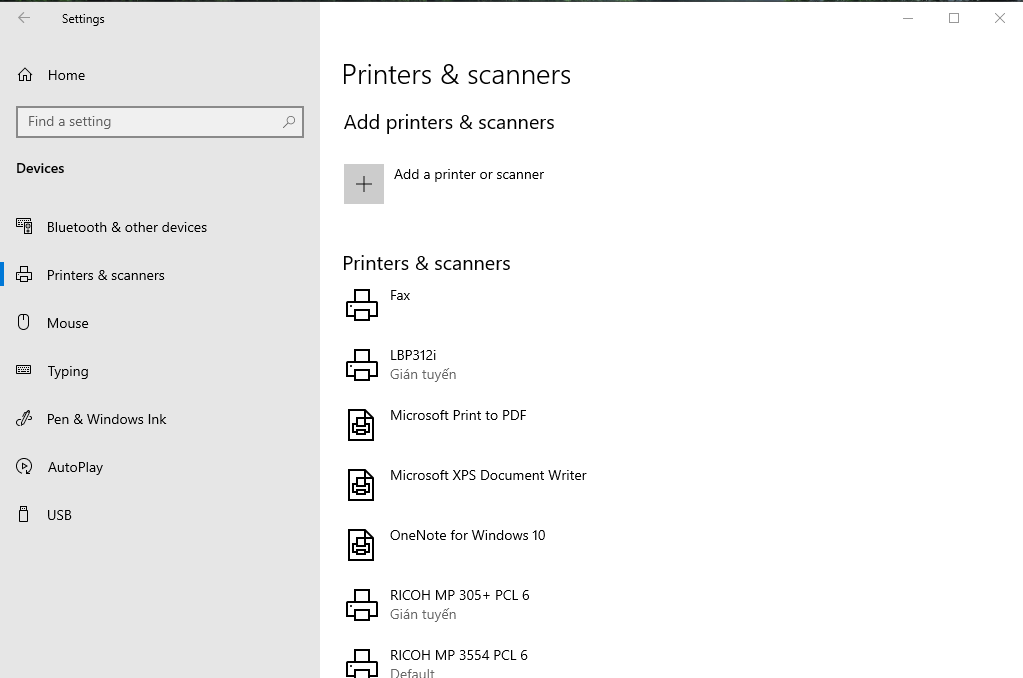This screenshot has width=1023, height=678.
Task: Select Printers & scanners in the sidebar
Action: click(x=106, y=275)
